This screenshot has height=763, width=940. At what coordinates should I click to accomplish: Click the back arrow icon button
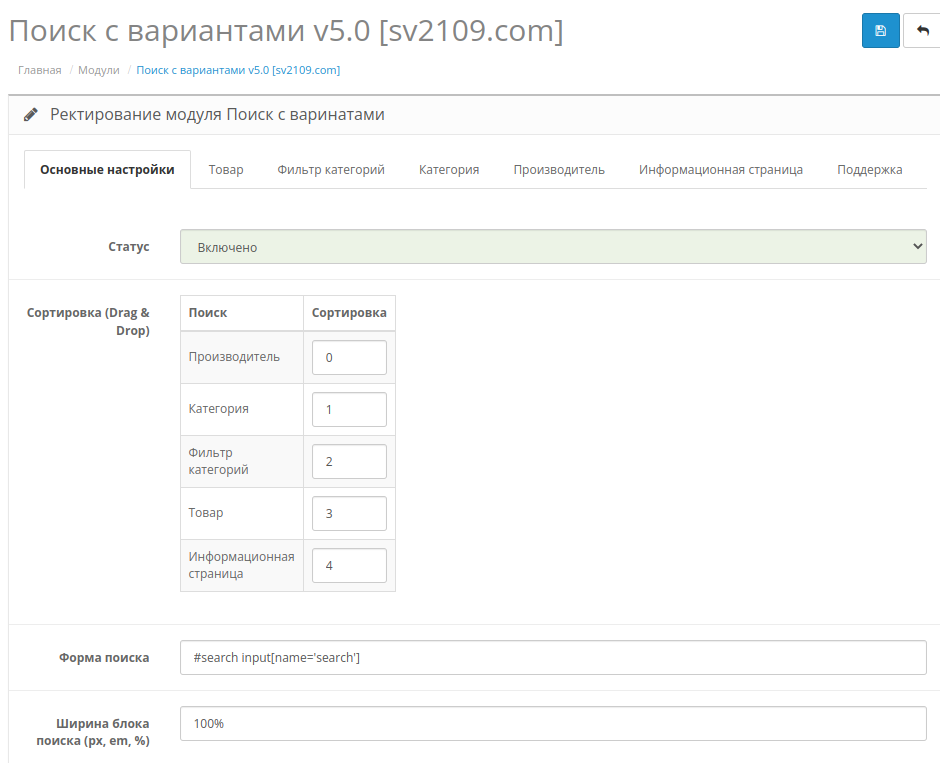click(x=922, y=31)
